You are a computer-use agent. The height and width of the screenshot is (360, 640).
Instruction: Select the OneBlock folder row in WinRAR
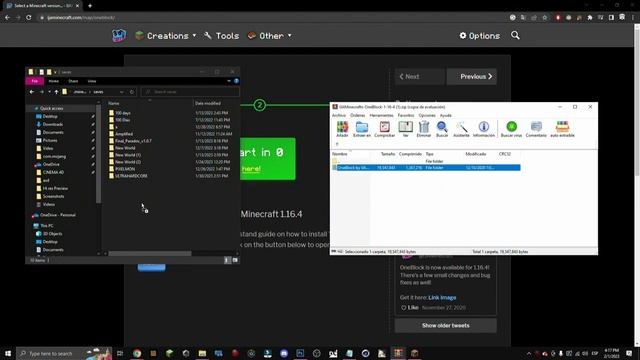[x=426, y=168]
